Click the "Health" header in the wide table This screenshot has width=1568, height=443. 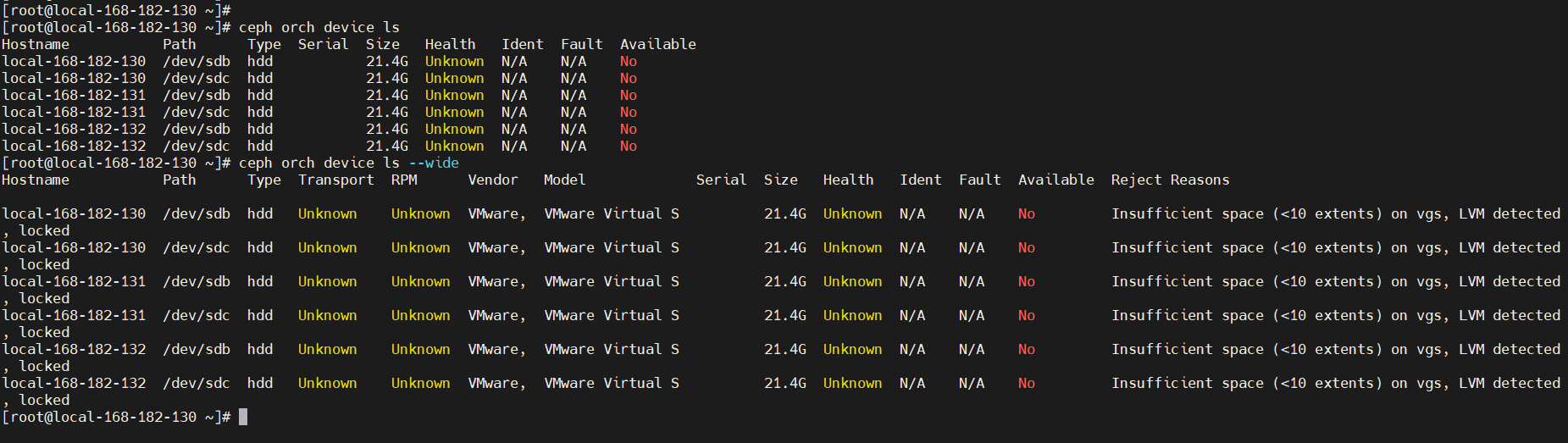click(848, 180)
